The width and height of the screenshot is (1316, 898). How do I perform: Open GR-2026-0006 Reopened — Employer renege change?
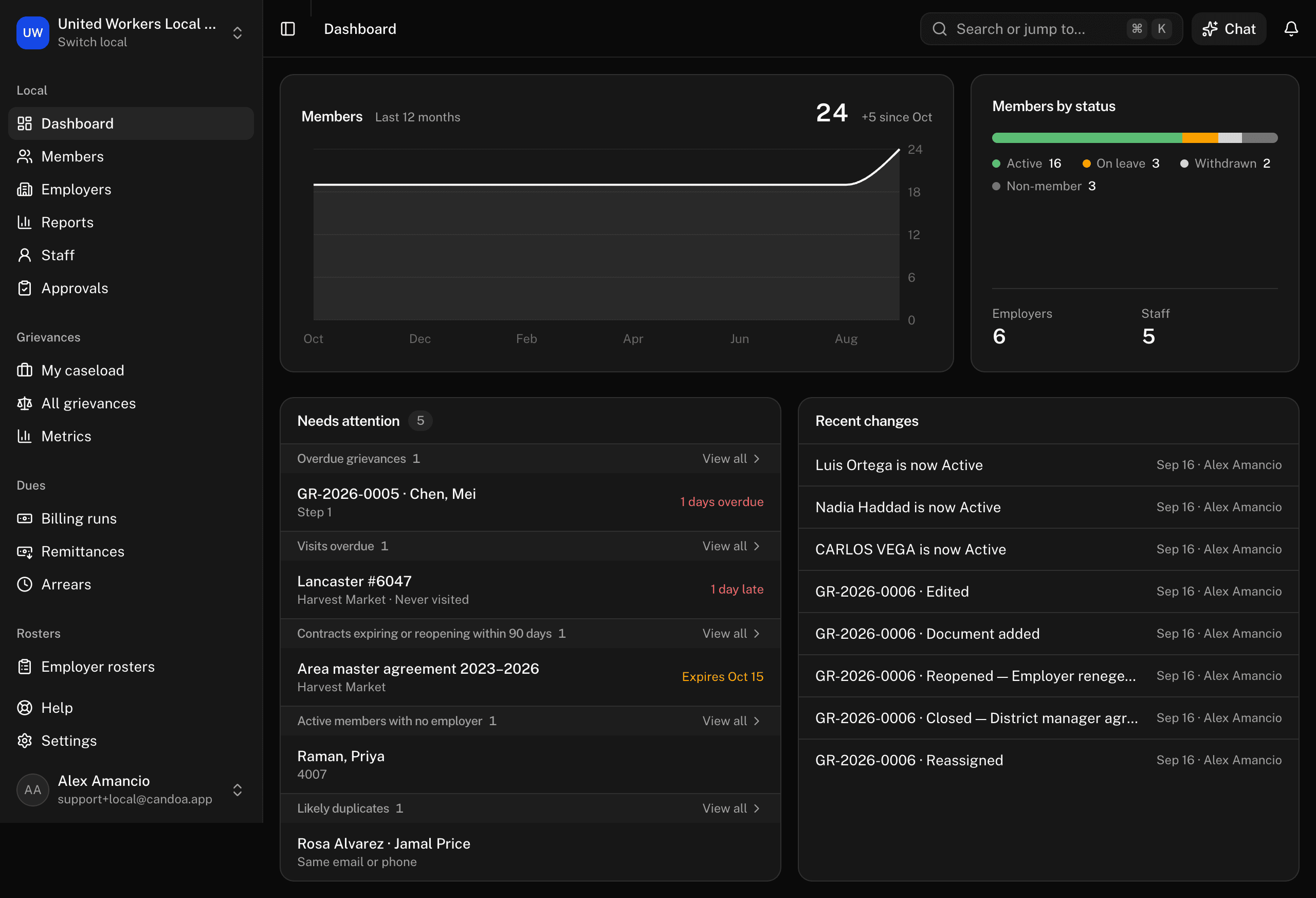tap(1048, 675)
